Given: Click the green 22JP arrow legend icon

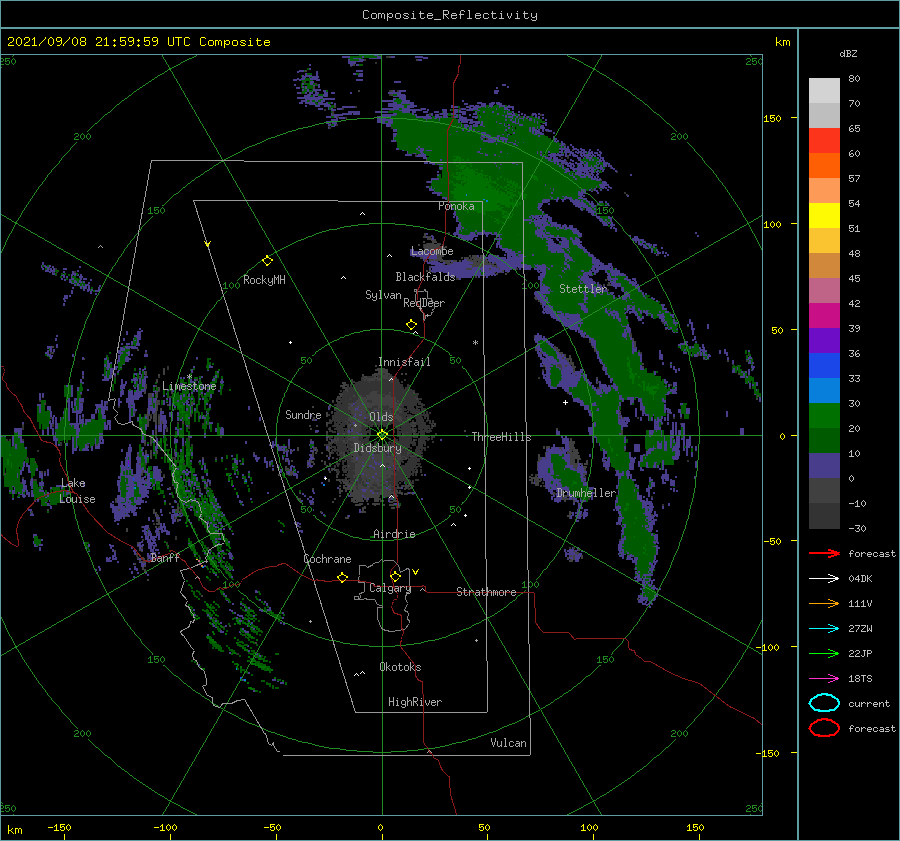Looking at the screenshot, I should (x=824, y=653).
